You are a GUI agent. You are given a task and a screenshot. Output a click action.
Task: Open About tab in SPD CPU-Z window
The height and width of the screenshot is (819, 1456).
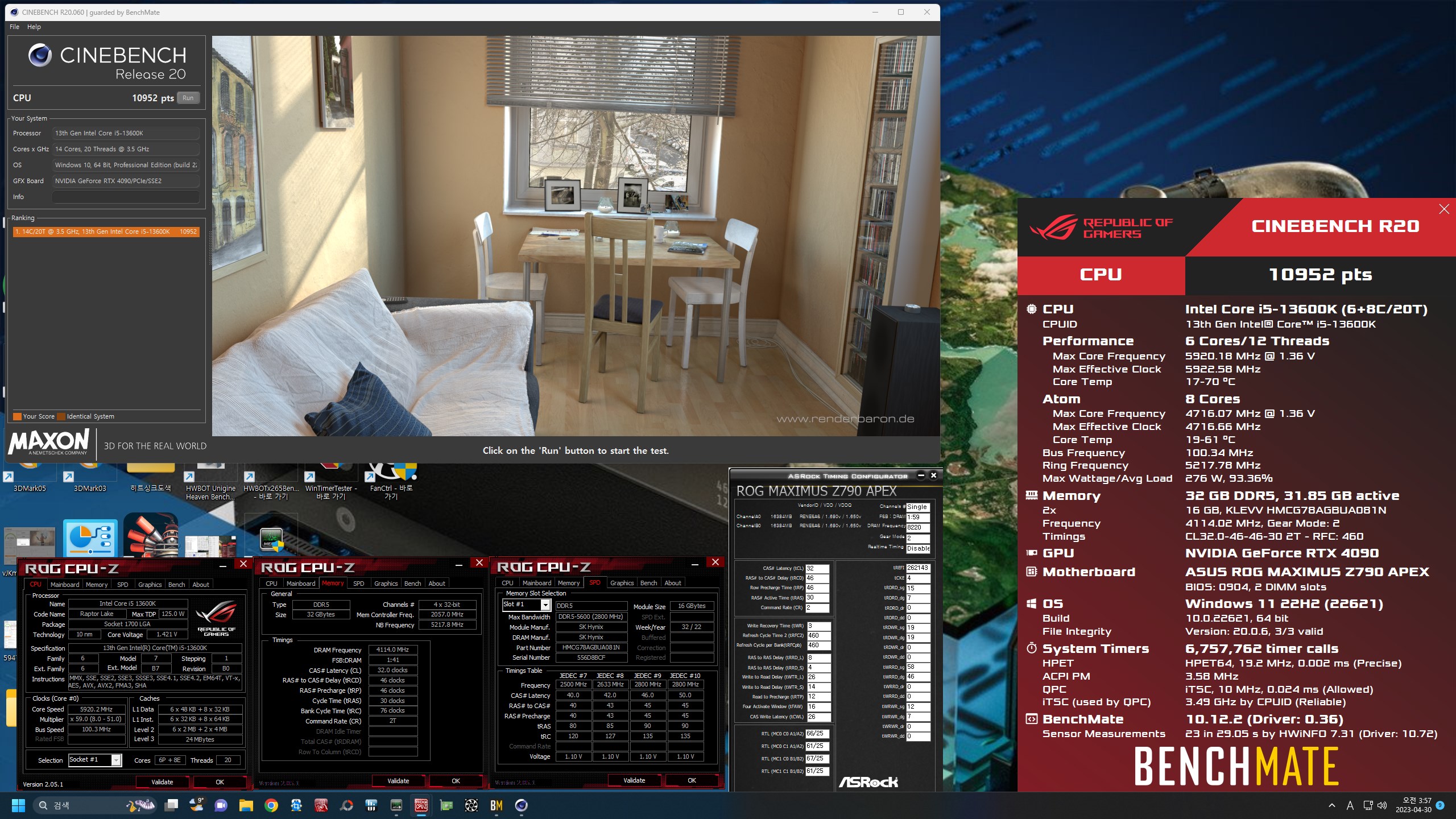click(x=672, y=583)
